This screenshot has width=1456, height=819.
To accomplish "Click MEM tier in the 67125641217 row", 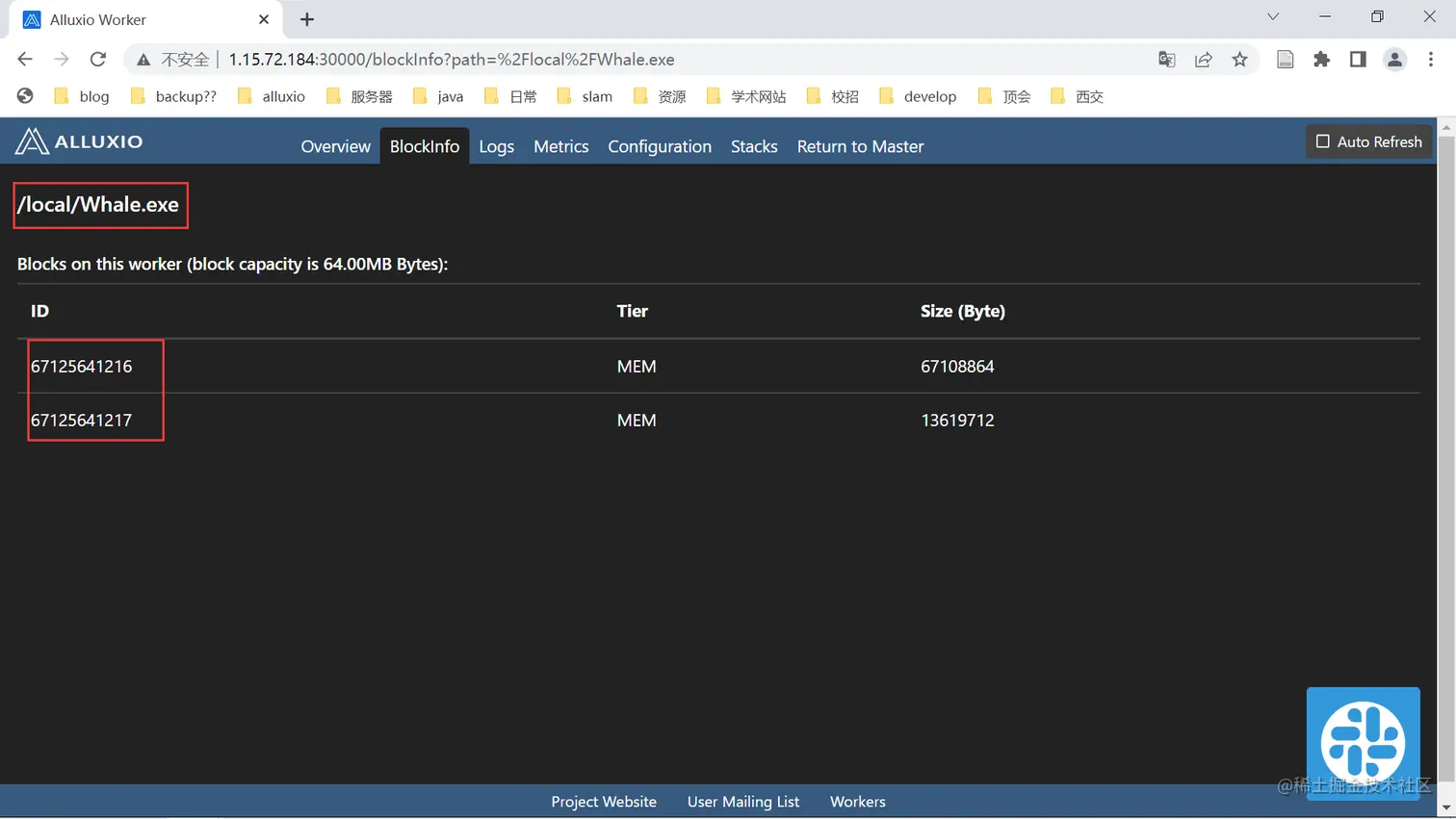I will pos(637,421).
